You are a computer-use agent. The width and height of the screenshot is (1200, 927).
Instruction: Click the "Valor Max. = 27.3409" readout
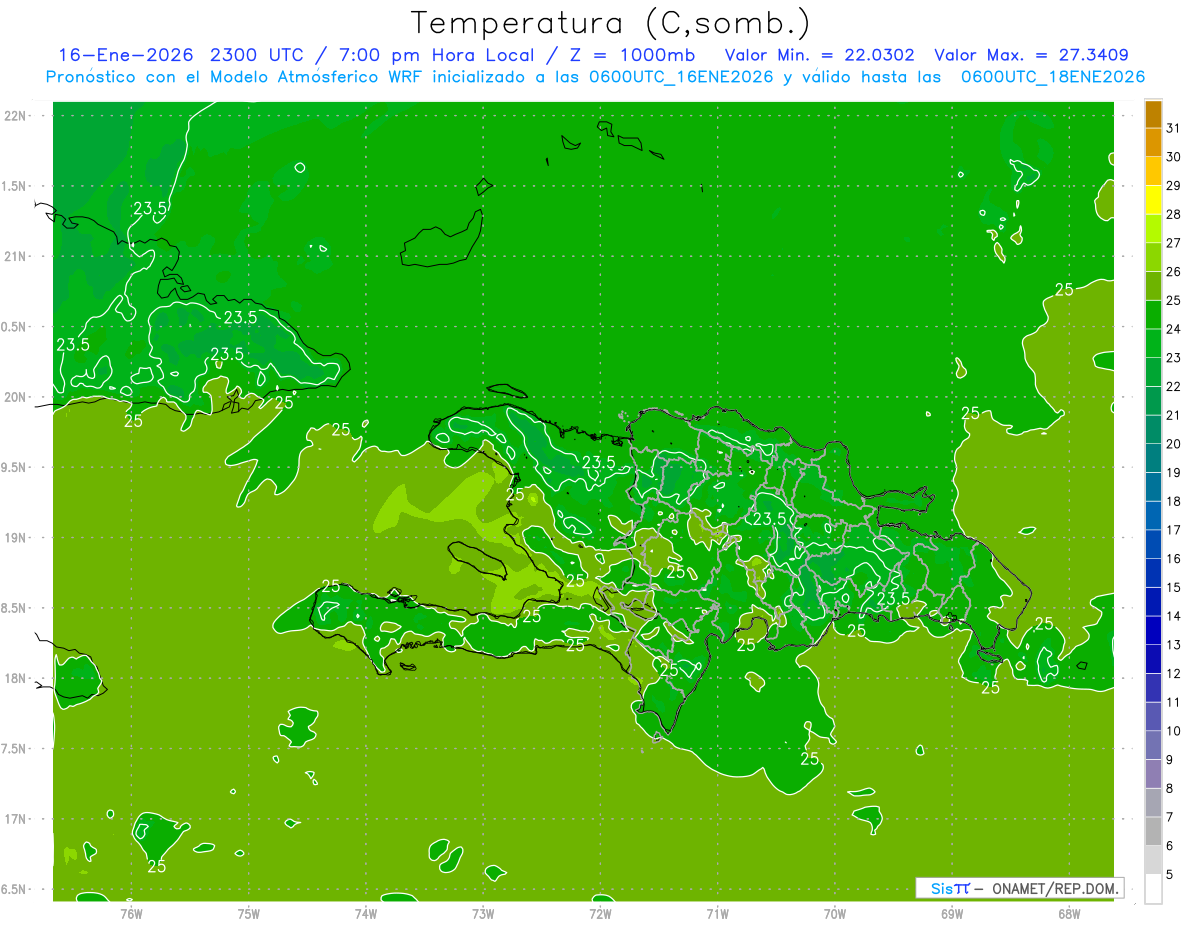pos(1032,55)
